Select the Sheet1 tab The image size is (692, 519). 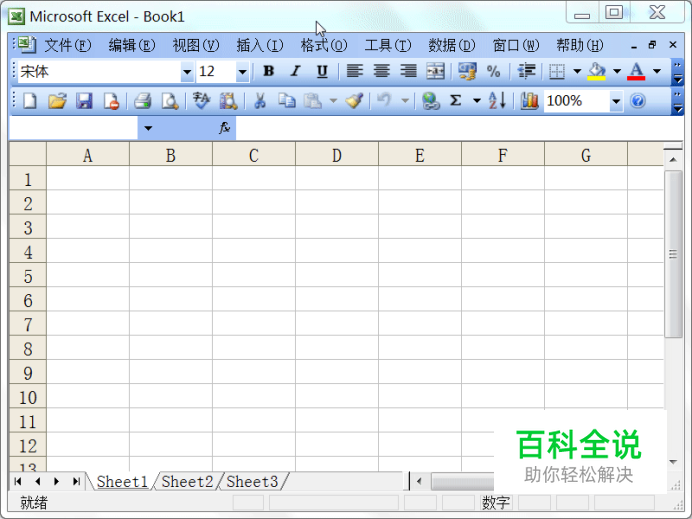122,481
